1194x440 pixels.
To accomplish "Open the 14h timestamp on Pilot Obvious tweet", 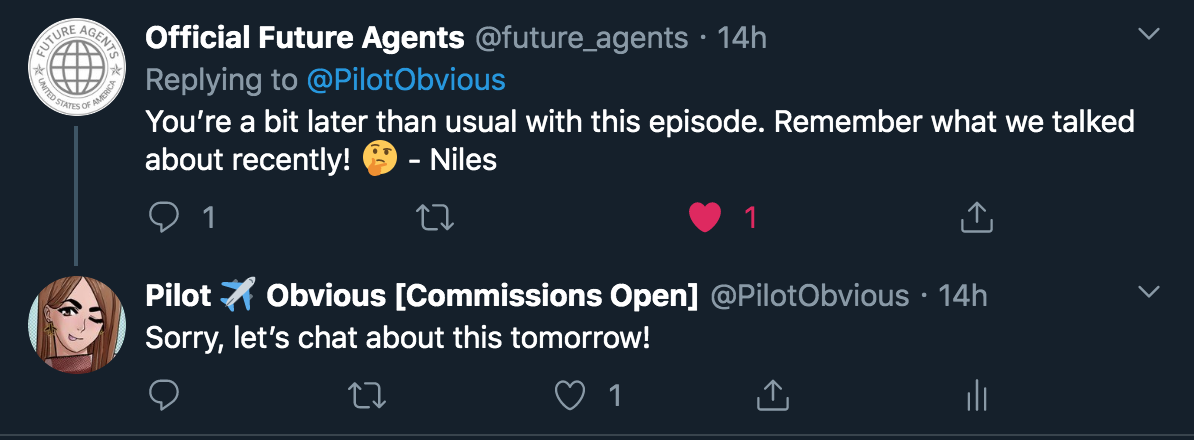I will (x=962, y=296).
